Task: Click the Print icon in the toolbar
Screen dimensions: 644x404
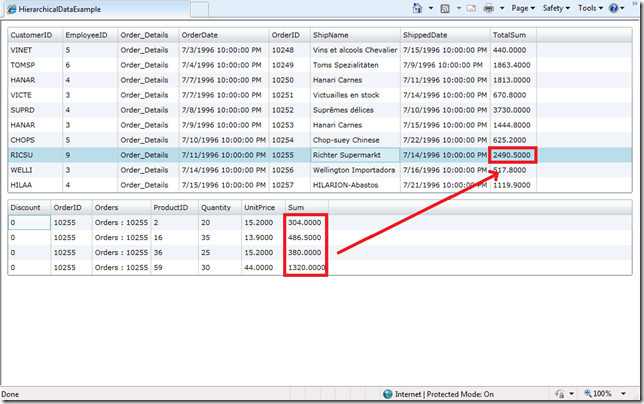Action: (488, 8)
